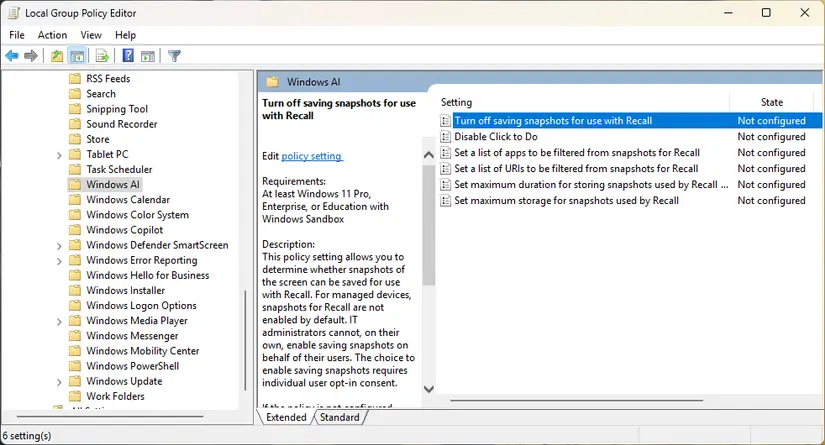
Task: Select the Windows Installer tree folder
Action: pyautogui.click(x=125, y=290)
